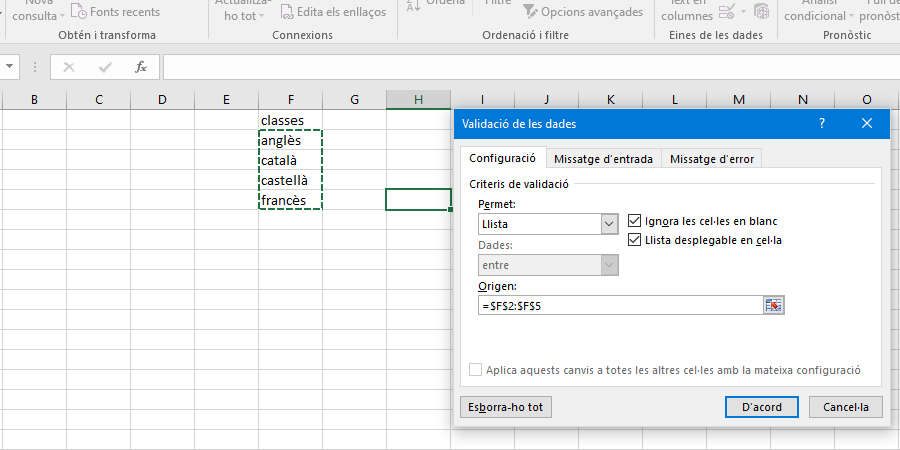This screenshot has width=900, height=450.
Task: Click the Opcions avançades filter icon
Action: click(x=530, y=12)
